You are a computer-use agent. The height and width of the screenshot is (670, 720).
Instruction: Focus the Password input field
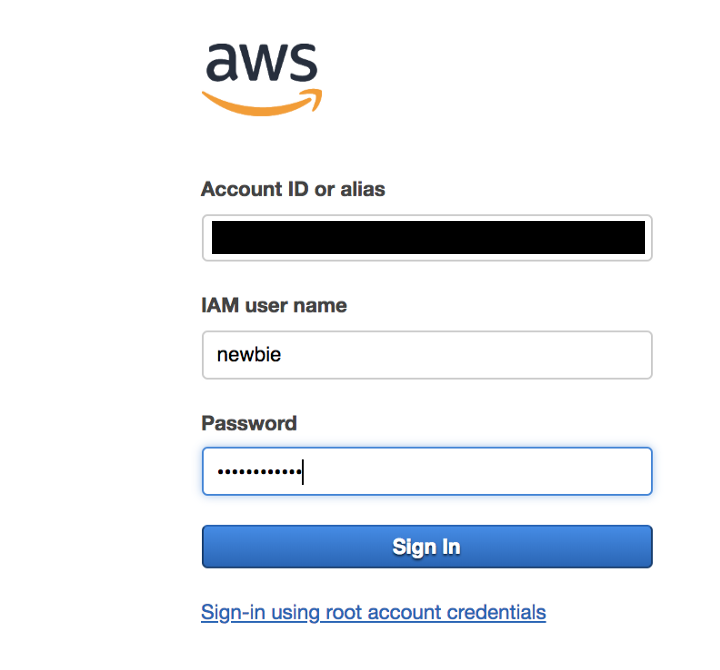pos(427,471)
